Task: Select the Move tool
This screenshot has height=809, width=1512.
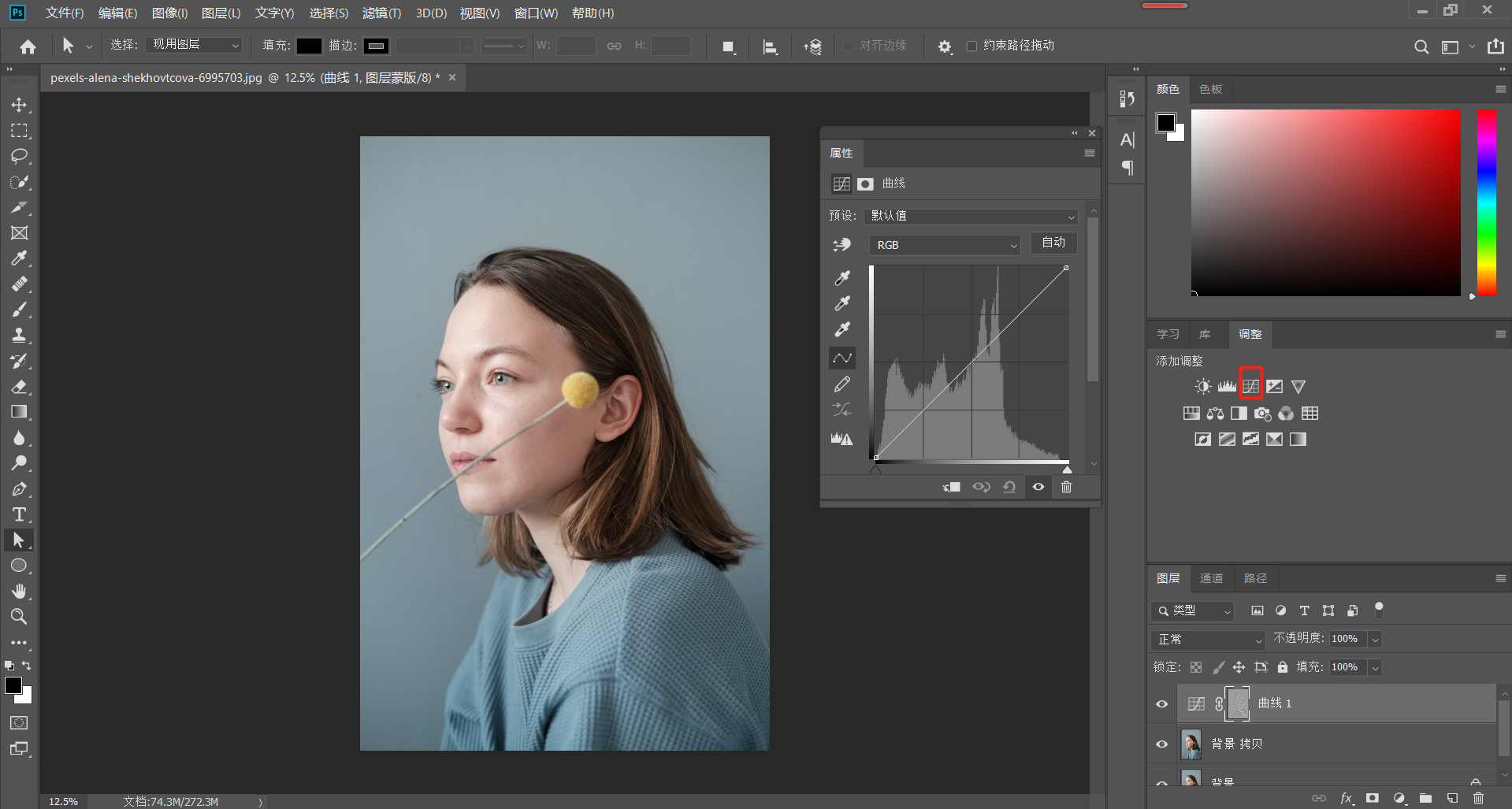Action: pos(19,105)
